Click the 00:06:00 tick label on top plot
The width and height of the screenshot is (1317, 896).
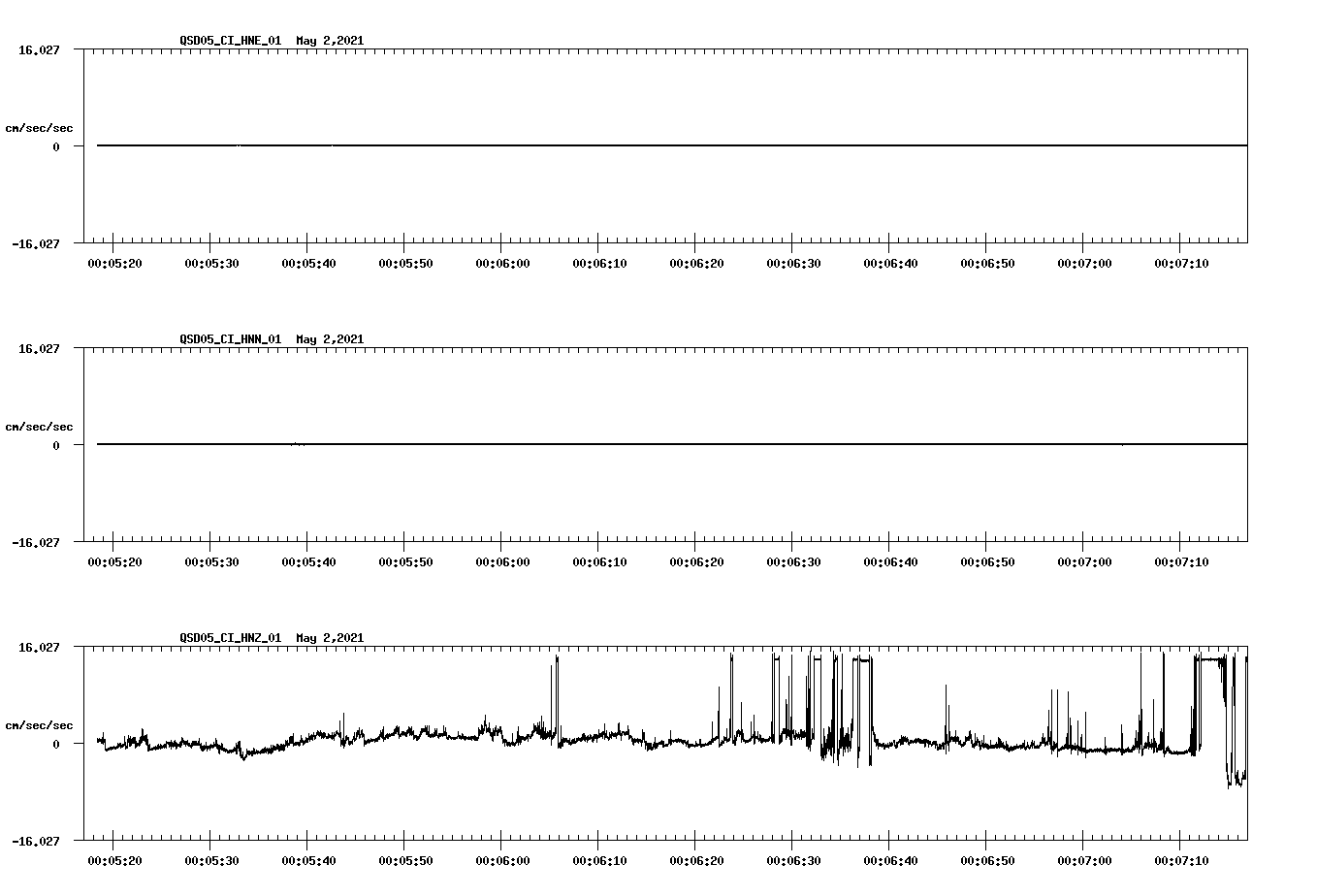pyautogui.click(x=501, y=263)
